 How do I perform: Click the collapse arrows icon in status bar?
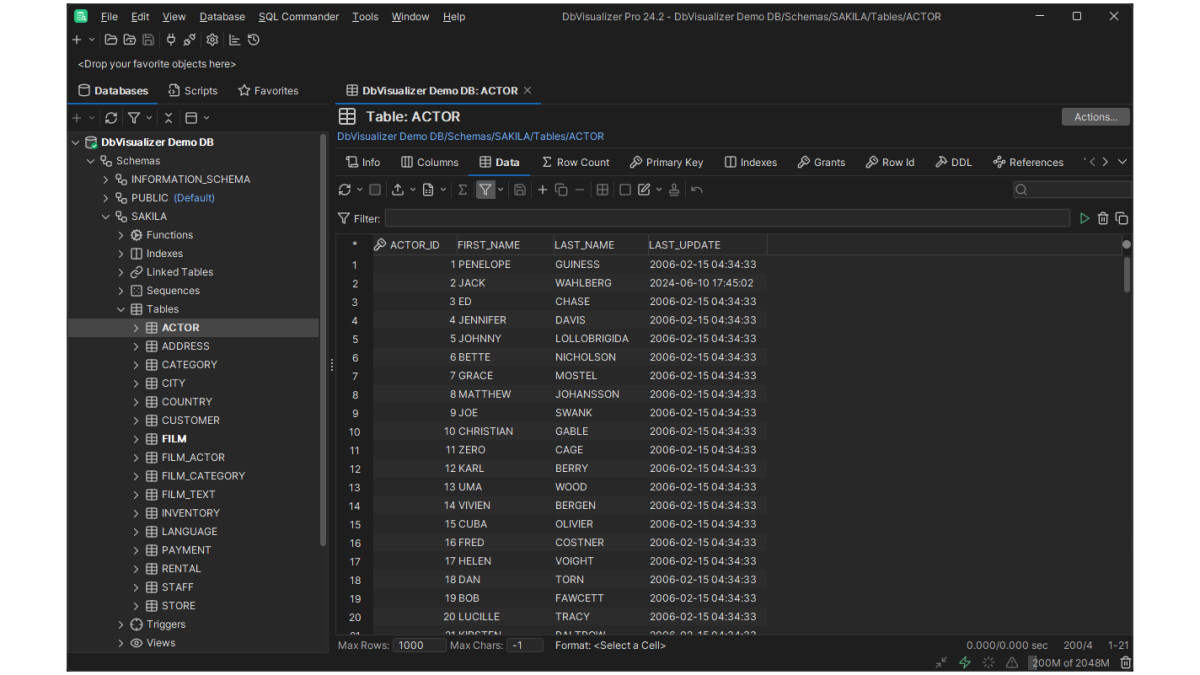pos(941,662)
